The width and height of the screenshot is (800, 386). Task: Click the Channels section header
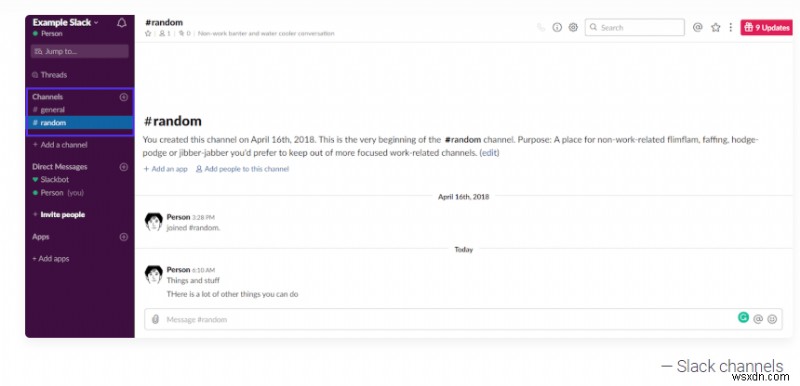(47, 97)
